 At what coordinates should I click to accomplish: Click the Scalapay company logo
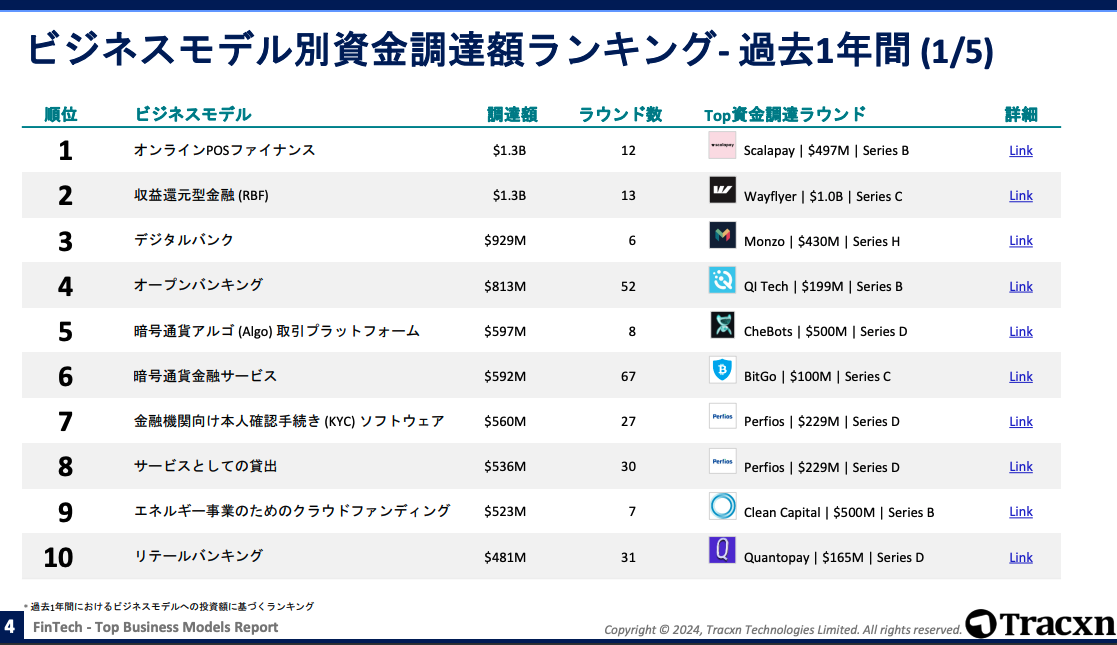point(722,145)
